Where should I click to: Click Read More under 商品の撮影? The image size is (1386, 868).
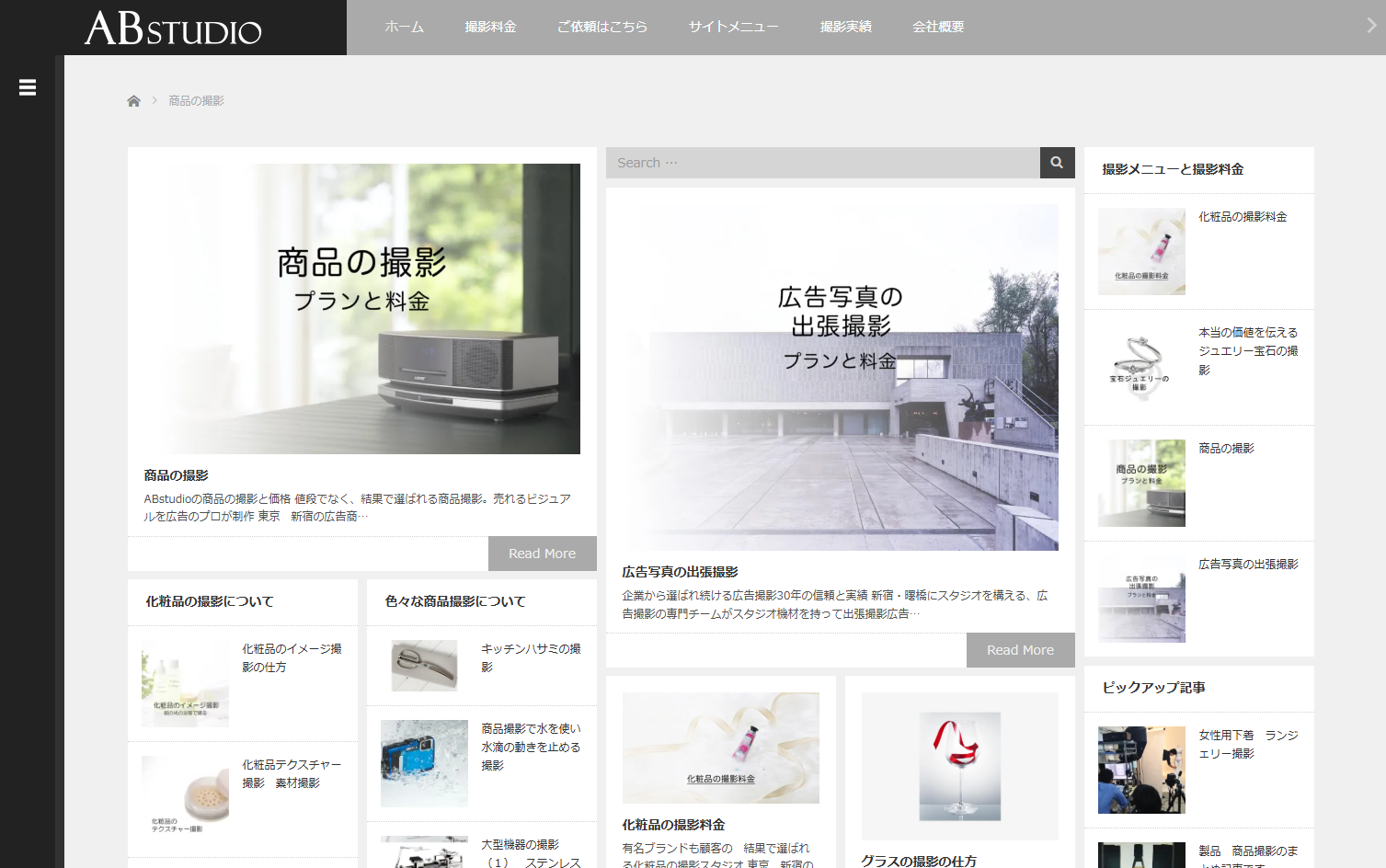pos(542,553)
